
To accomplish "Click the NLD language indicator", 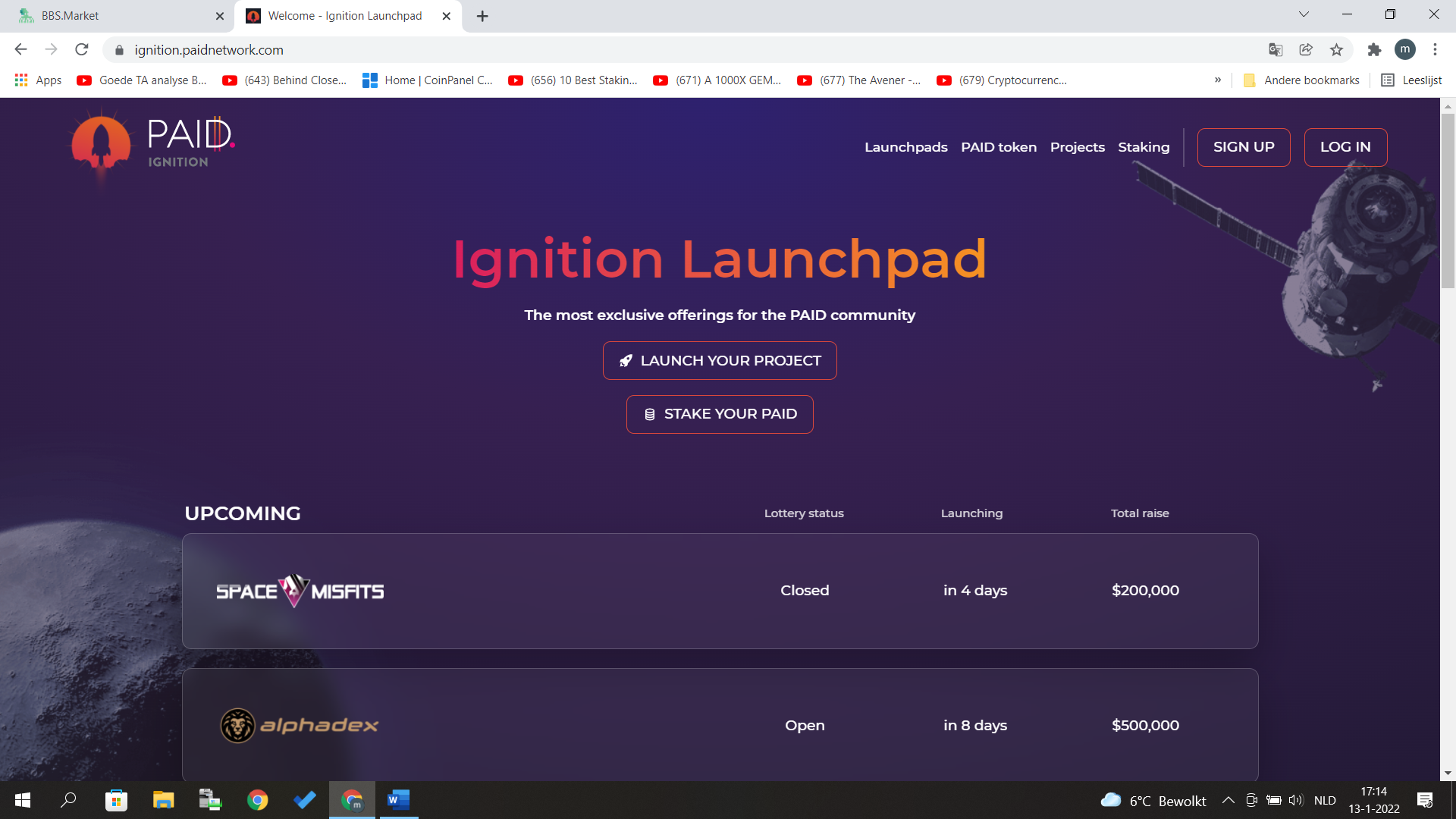I will 1325,800.
